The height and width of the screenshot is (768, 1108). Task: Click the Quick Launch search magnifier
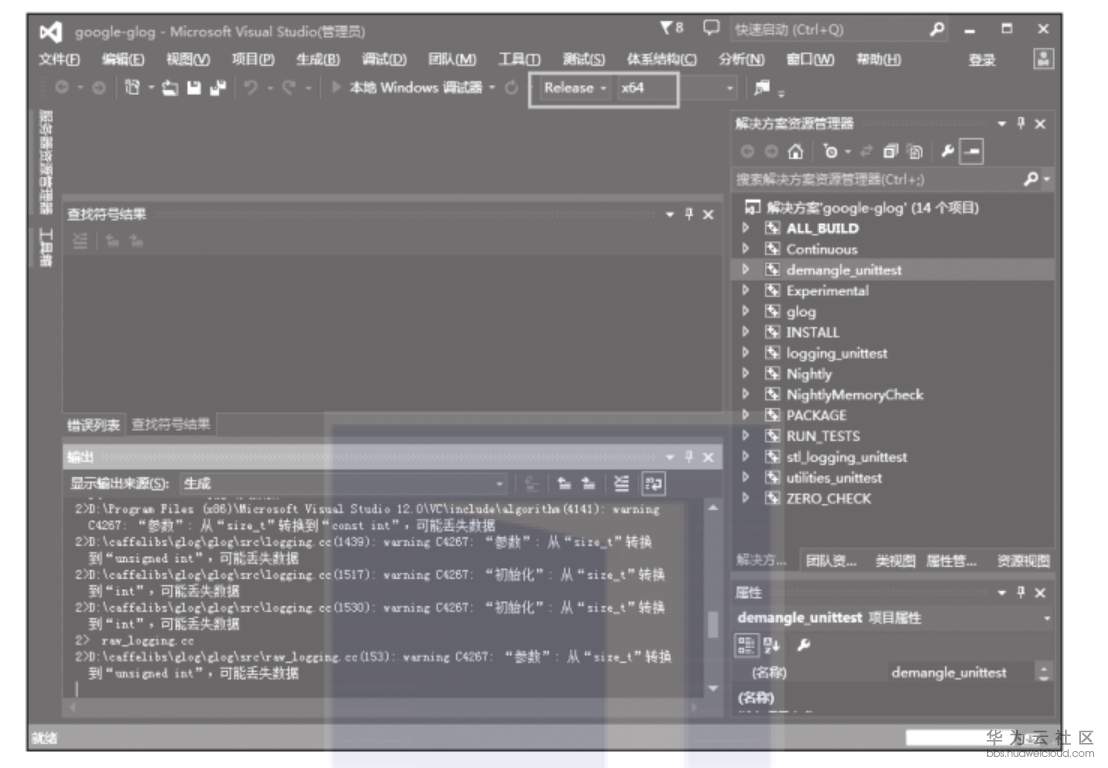[x=936, y=30]
